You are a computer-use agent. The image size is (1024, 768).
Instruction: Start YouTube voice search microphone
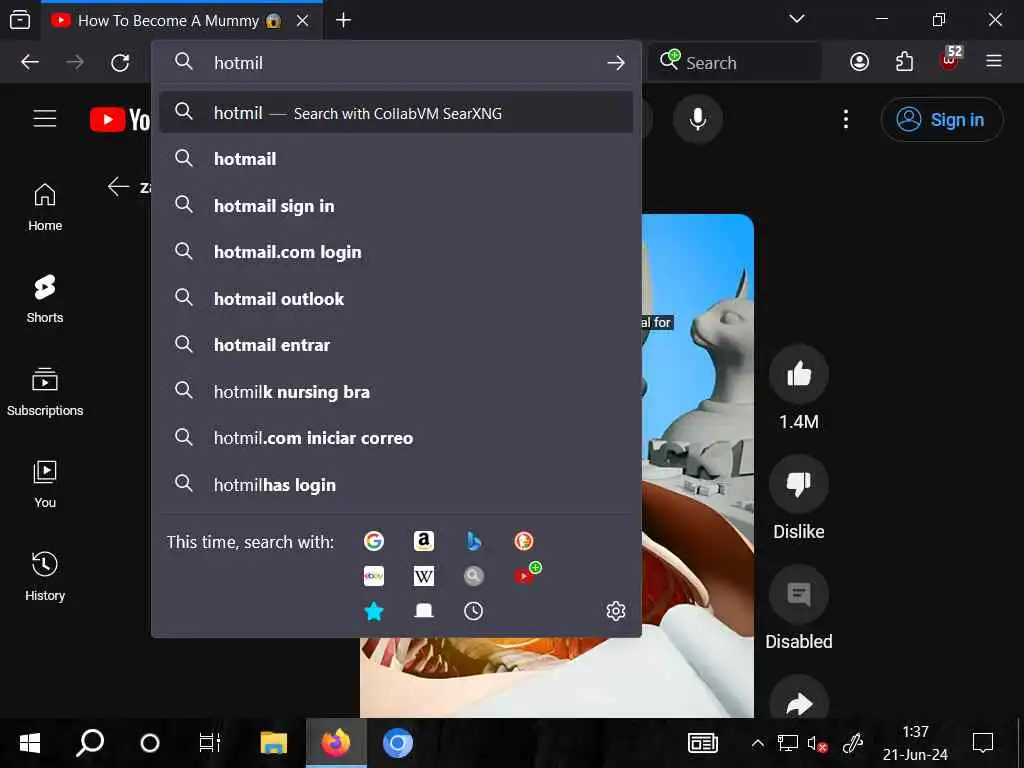click(697, 119)
